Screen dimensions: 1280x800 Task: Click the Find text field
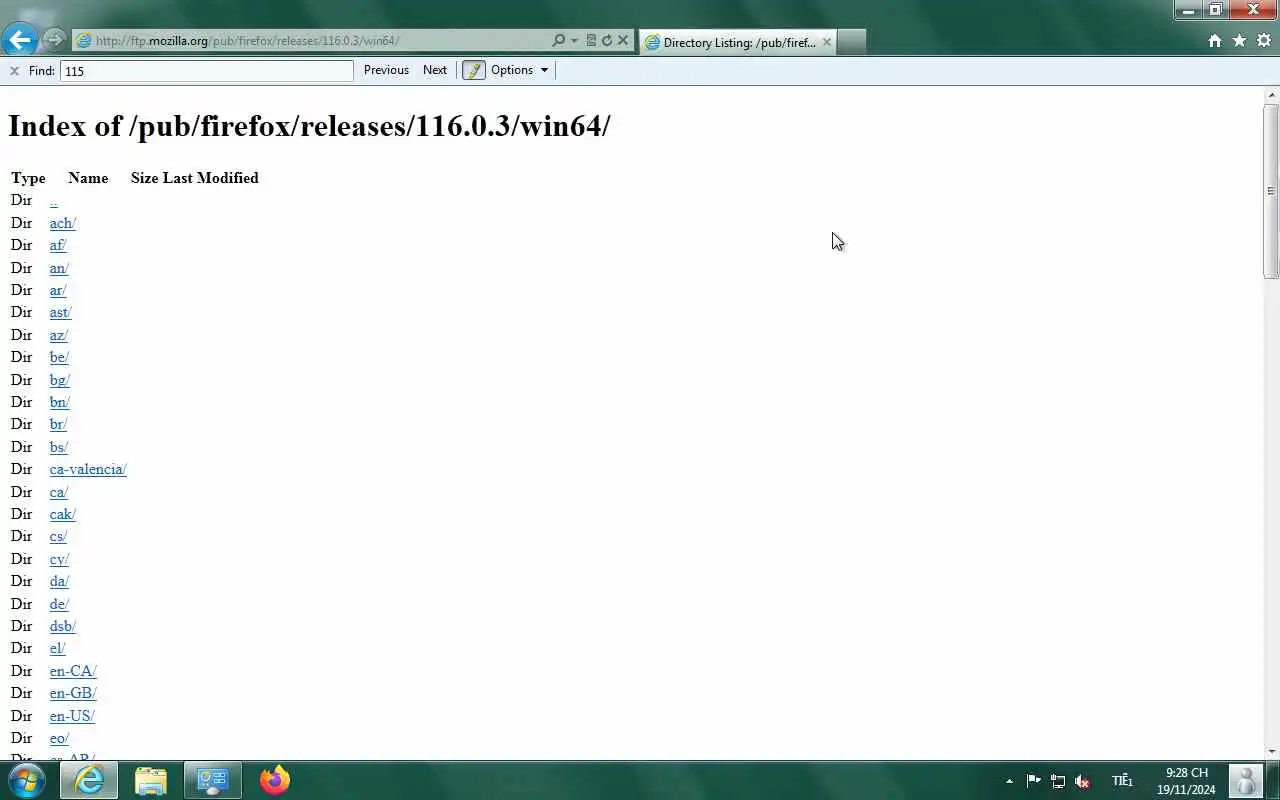pyautogui.click(x=207, y=71)
